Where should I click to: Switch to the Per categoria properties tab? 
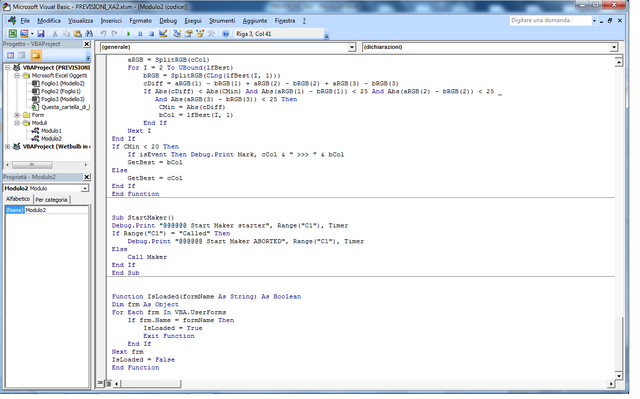point(51,200)
